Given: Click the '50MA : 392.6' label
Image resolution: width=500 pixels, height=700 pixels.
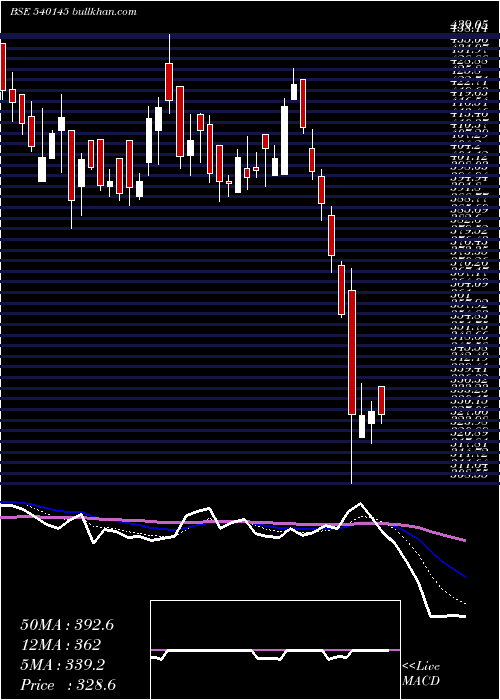Looking at the screenshot, I should coord(67,625).
